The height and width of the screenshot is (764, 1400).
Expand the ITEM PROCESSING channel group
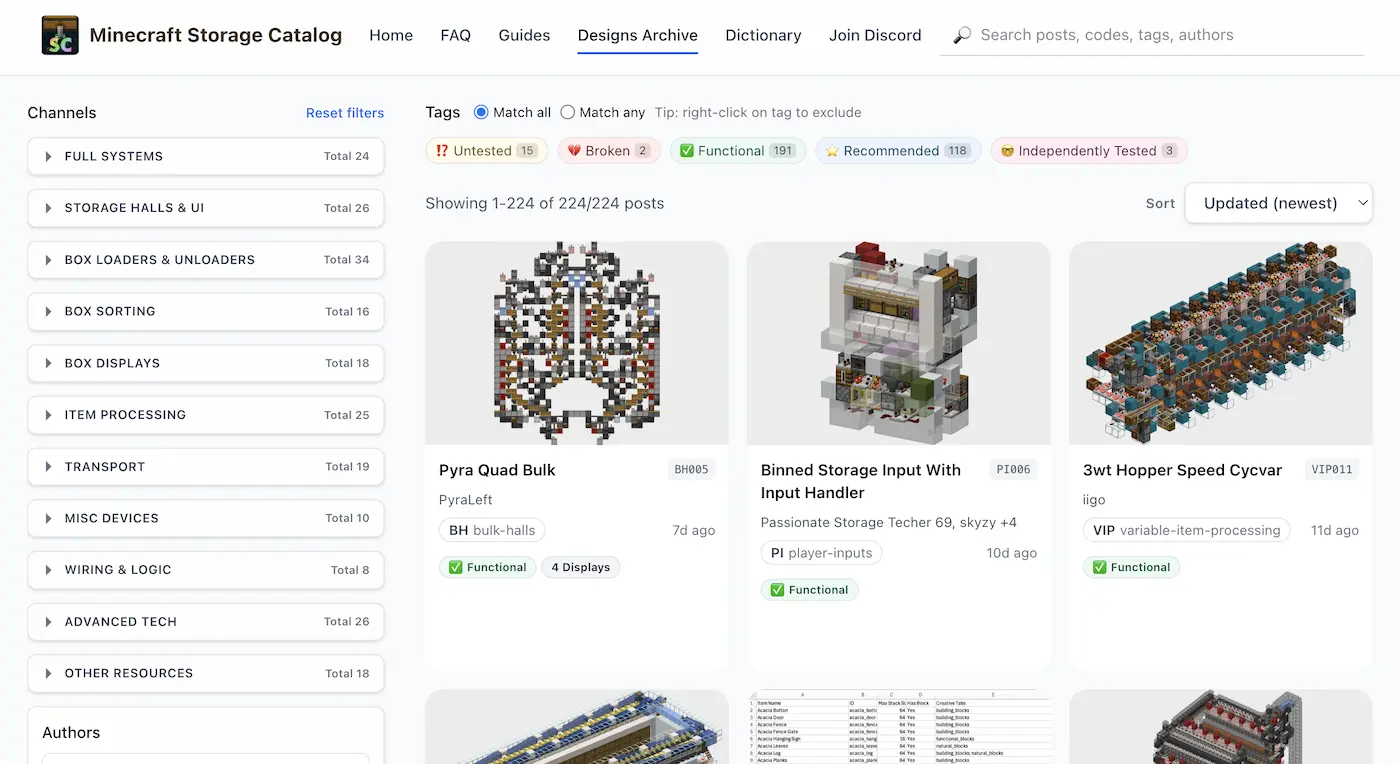point(206,415)
